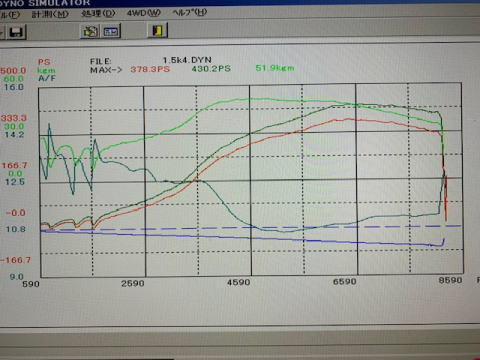Open the ヘルプ(H) help menu

click(x=190, y=13)
